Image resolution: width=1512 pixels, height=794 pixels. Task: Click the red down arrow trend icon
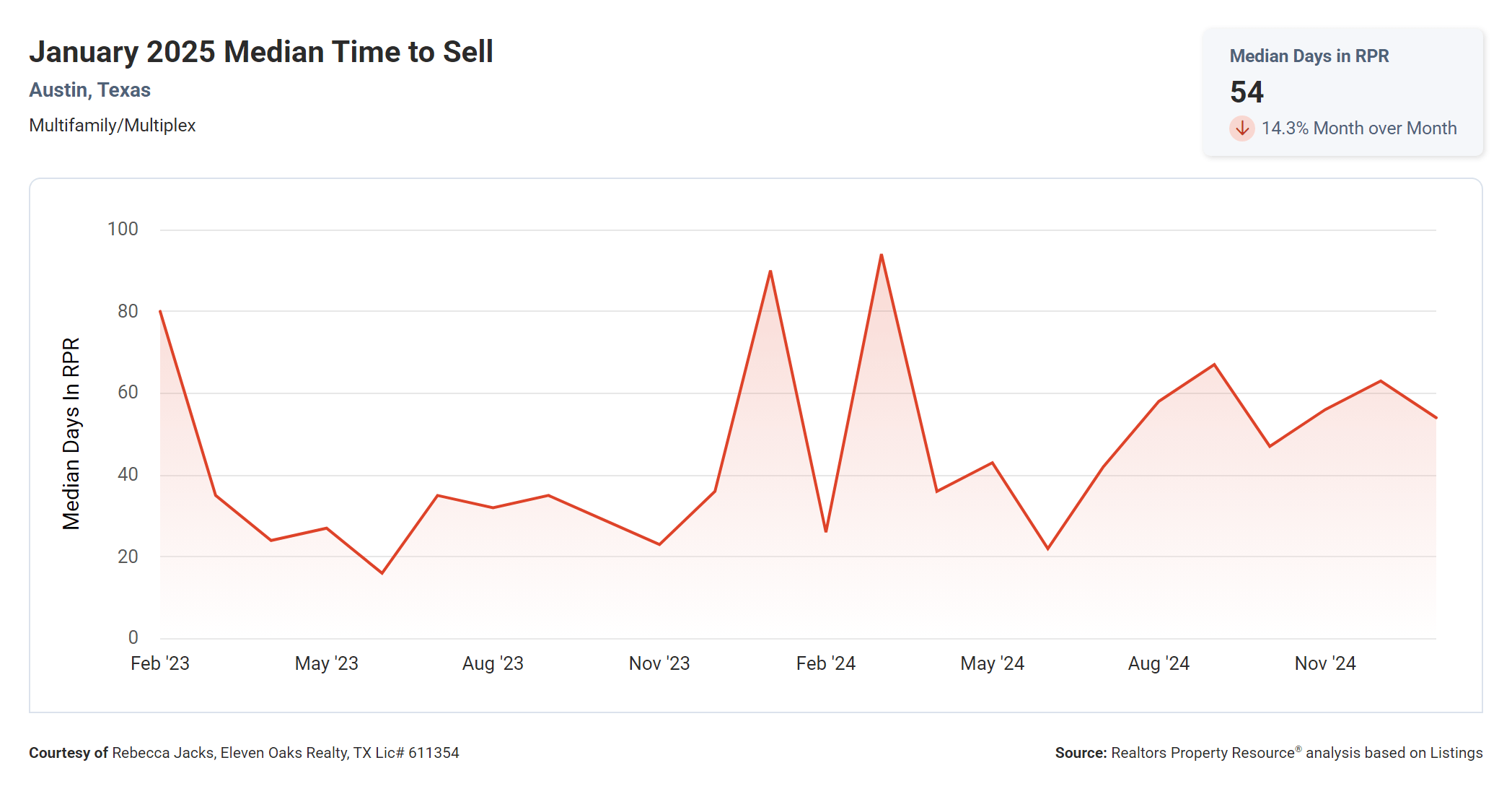point(1241,128)
